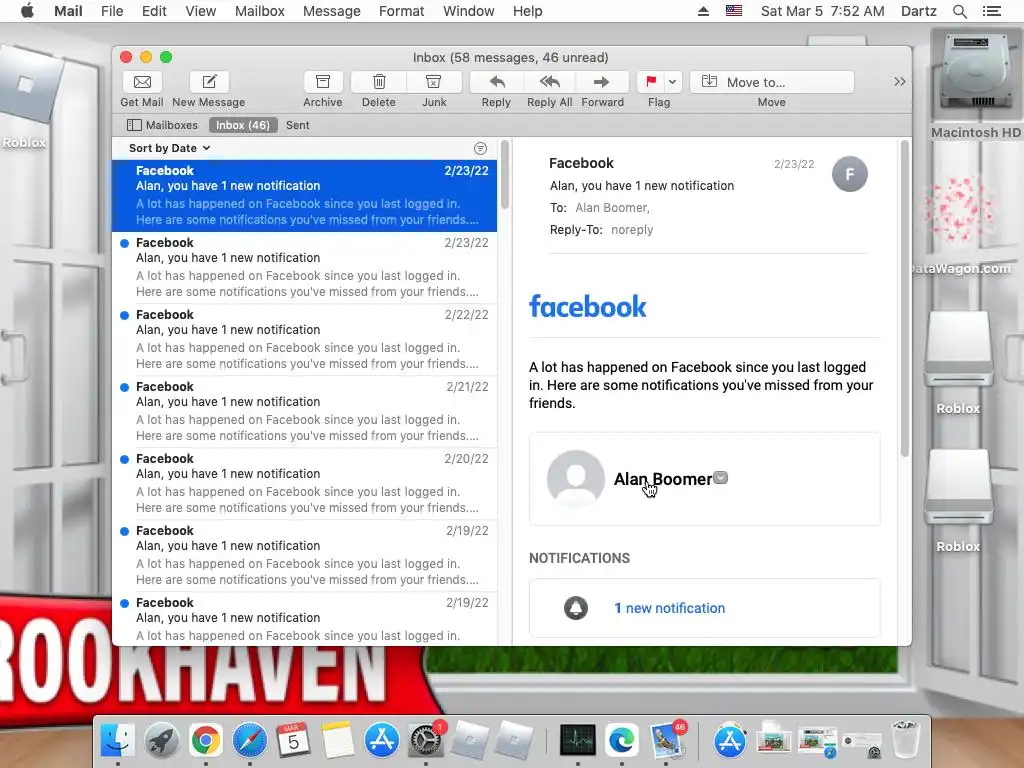Open Activity Monitor in the dock

click(x=578, y=741)
